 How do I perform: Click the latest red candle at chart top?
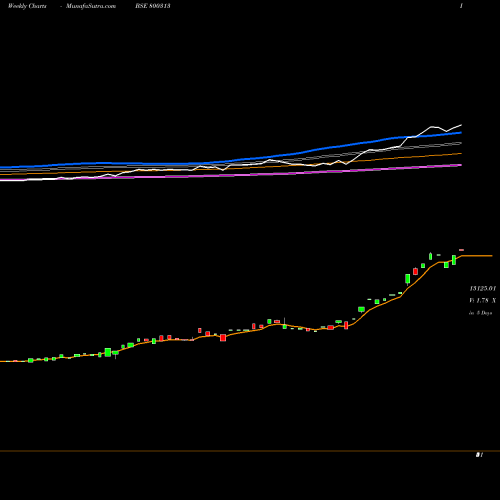[461, 250]
